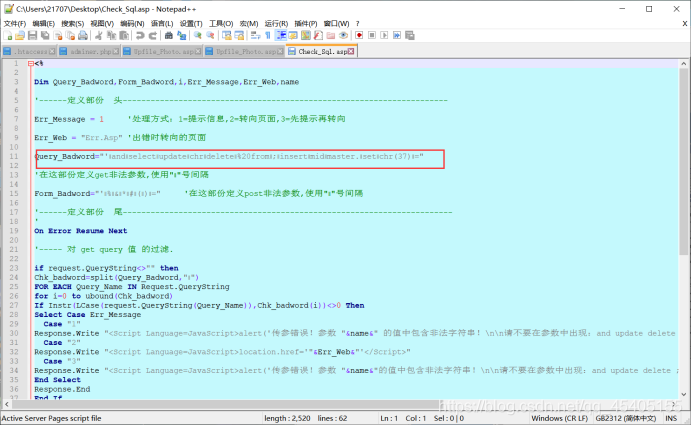Toggle file monitoring eye icon

[x=343, y=35]
